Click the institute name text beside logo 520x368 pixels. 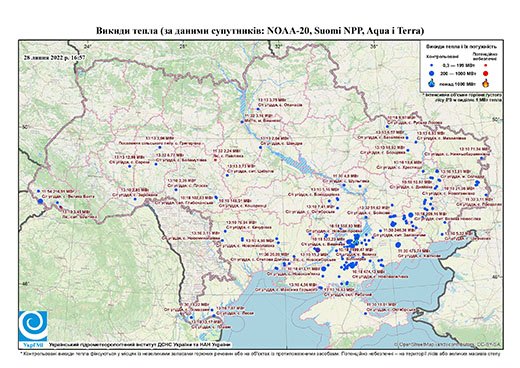[x=139, y=345]
